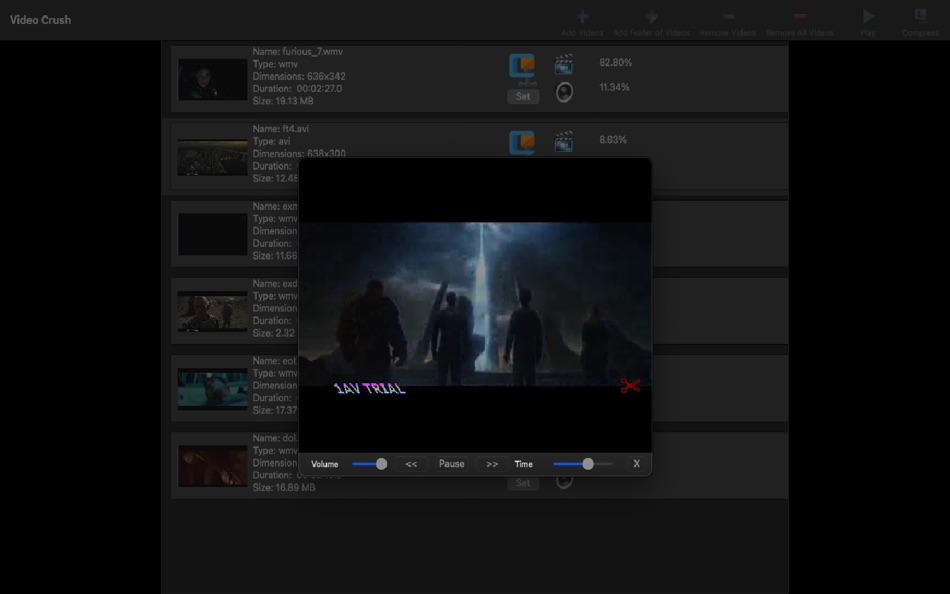Click the 11.34% audio compression value
Image resolution: width=950 pixels, height=594 pixels.
click(x=614, y=87)
